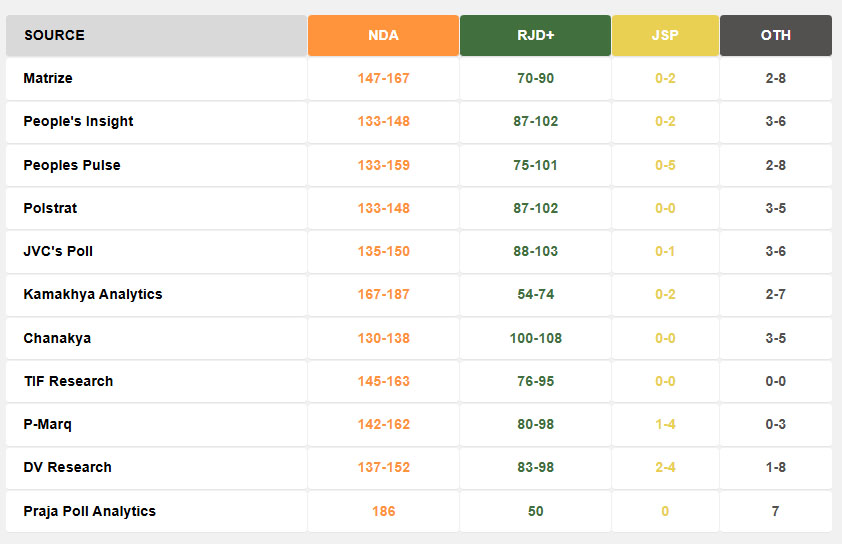This screenshot has width=842, height=544.
Task: Click Chanakya RJD+ value 100-108
Action: (x=535, y=338)
